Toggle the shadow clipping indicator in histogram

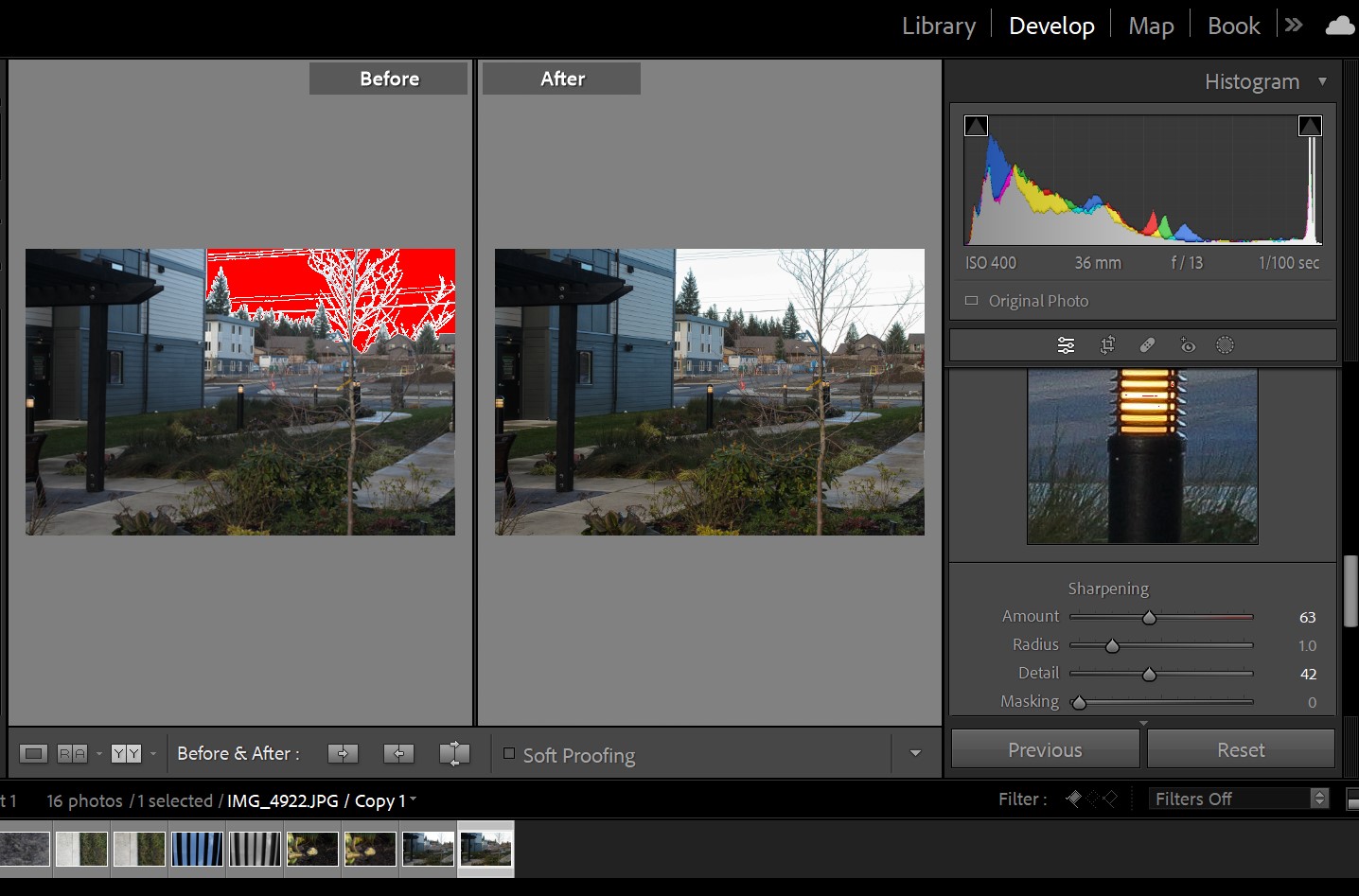[x=976, y=126]
